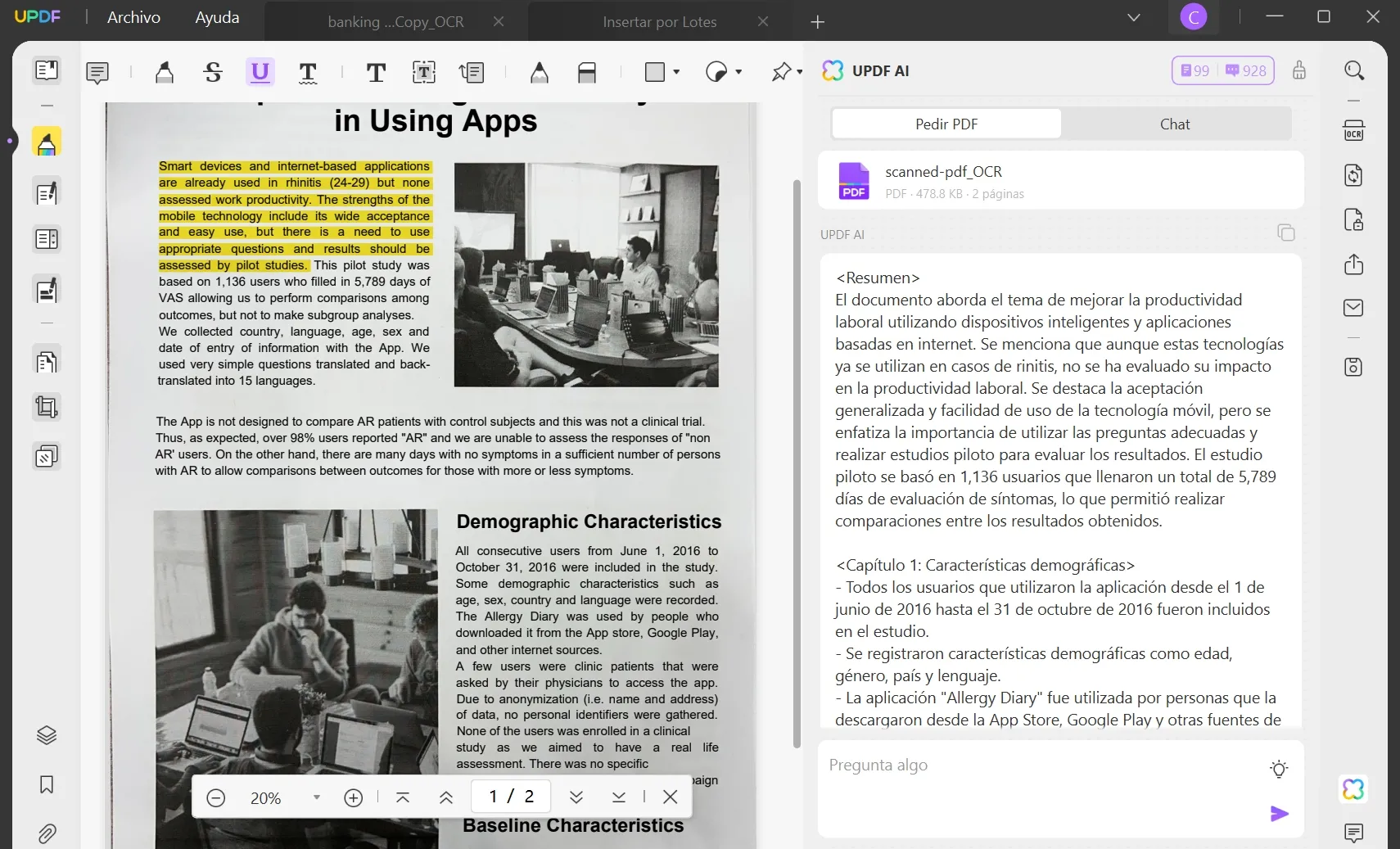Image resolution: width=1400 pixels, height=849 pixels.
Task: Select the Pencil drawing tool
Action: 539,73
